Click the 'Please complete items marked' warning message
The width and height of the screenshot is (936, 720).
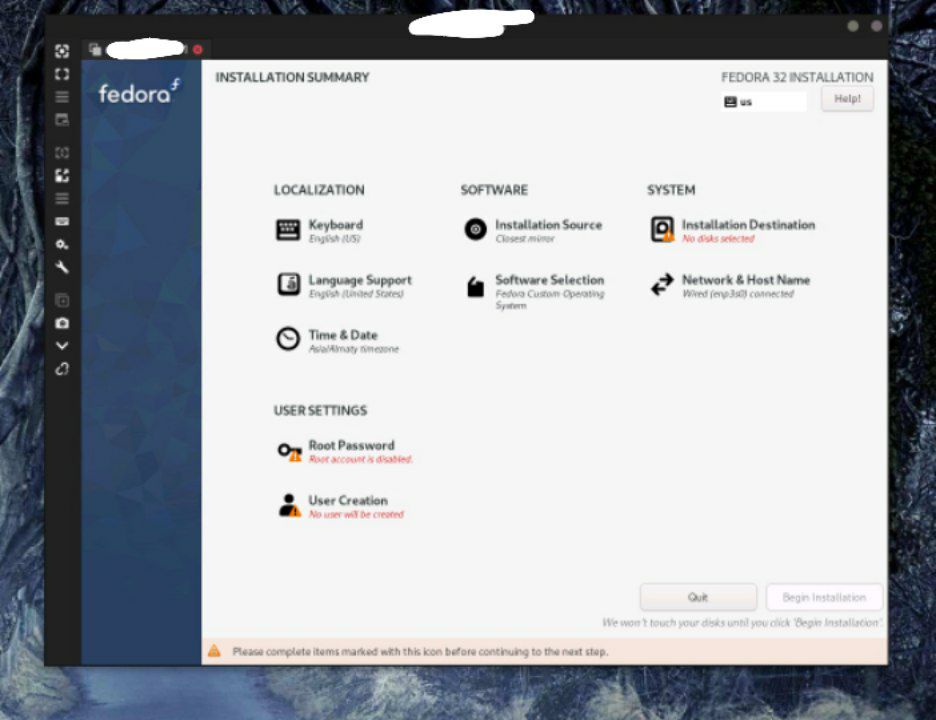tap(420, 651)
